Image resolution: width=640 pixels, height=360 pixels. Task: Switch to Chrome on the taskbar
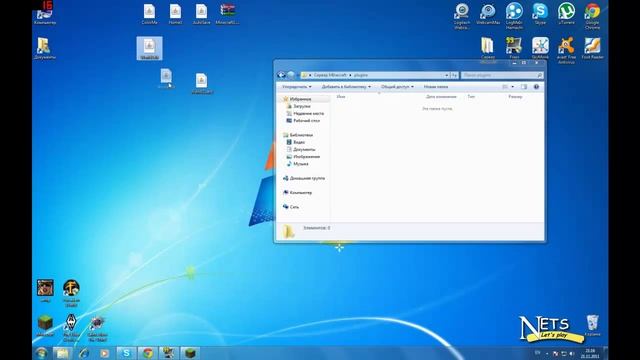148,353
